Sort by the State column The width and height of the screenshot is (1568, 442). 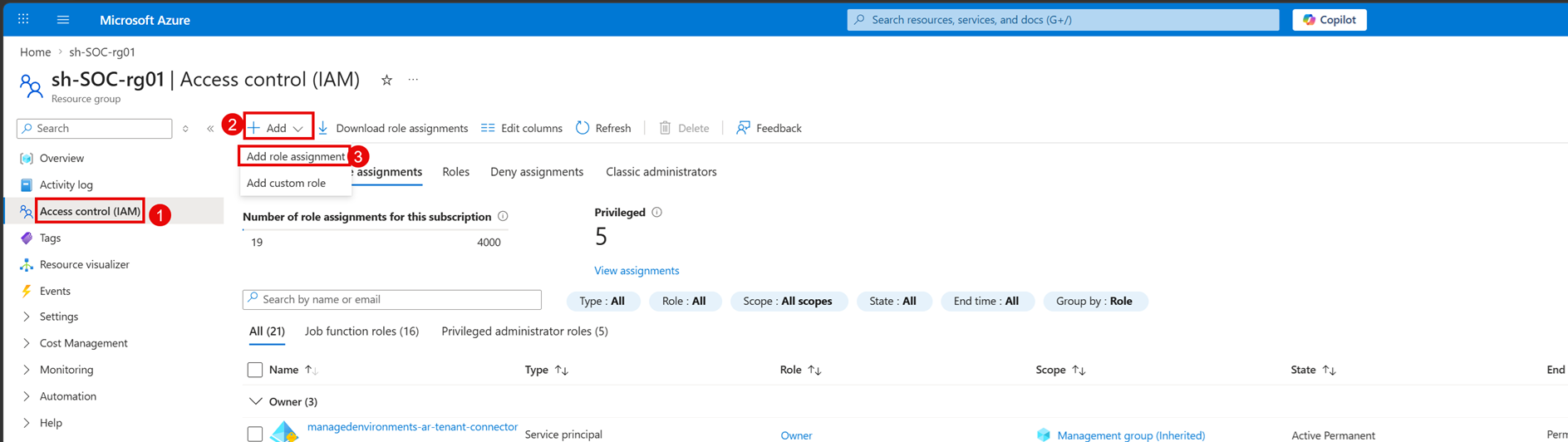click(x=1314, y=370)
